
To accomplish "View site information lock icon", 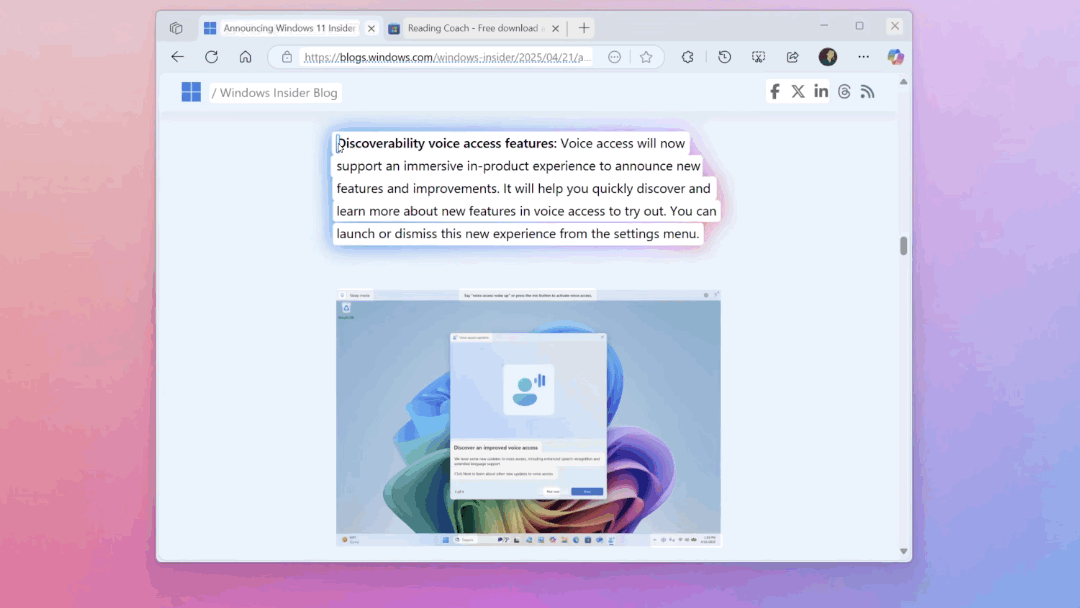I will [x=287, y=57].
